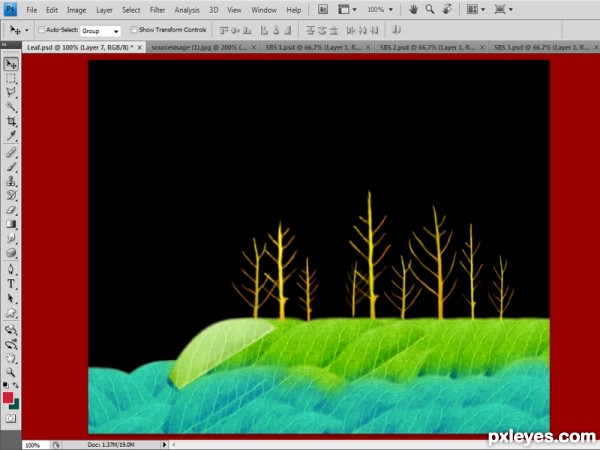
Task: Toggle Show Transform Controls checkbox
Action: coord(134,29)
